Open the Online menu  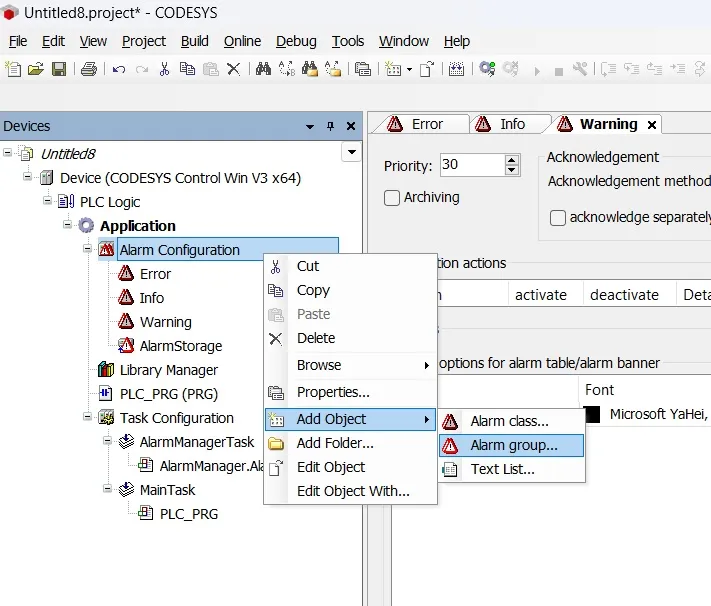pos(242,41)
